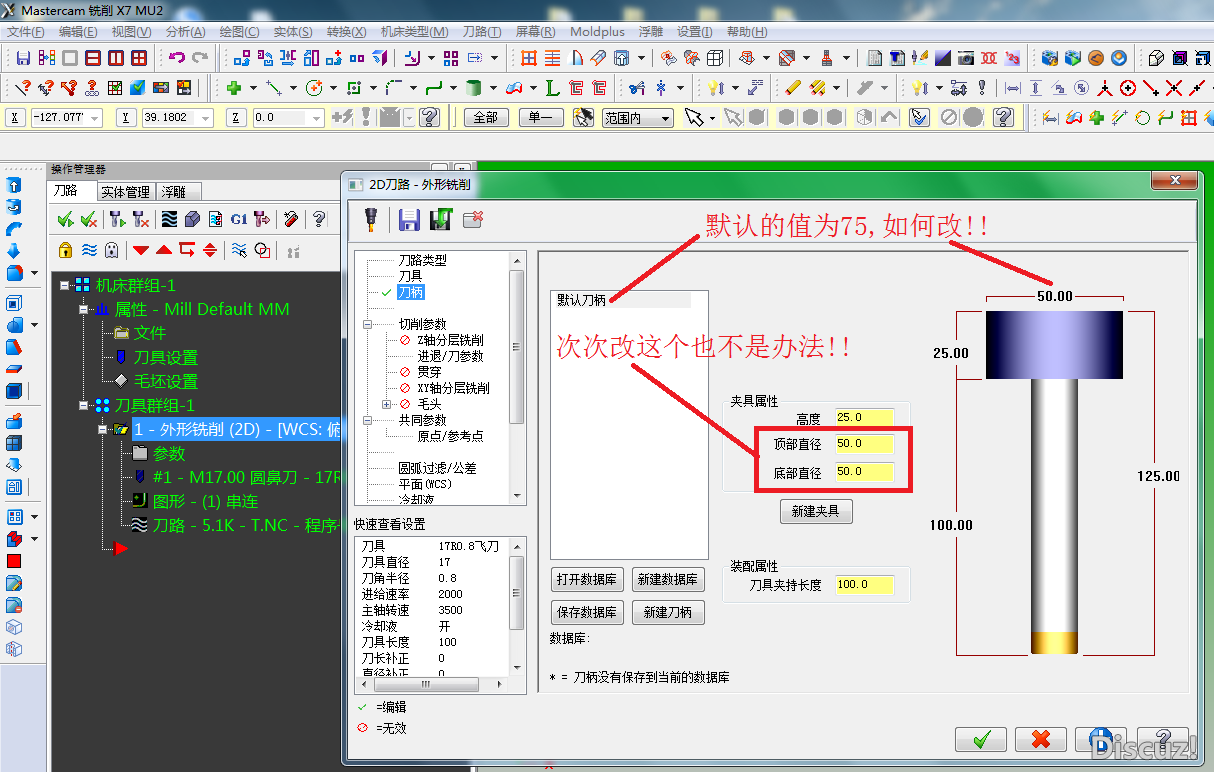Image resolution: width=1214 pixels, height=772 pixels.
Task: Open 绘图(C) menu
Action: 238,32
